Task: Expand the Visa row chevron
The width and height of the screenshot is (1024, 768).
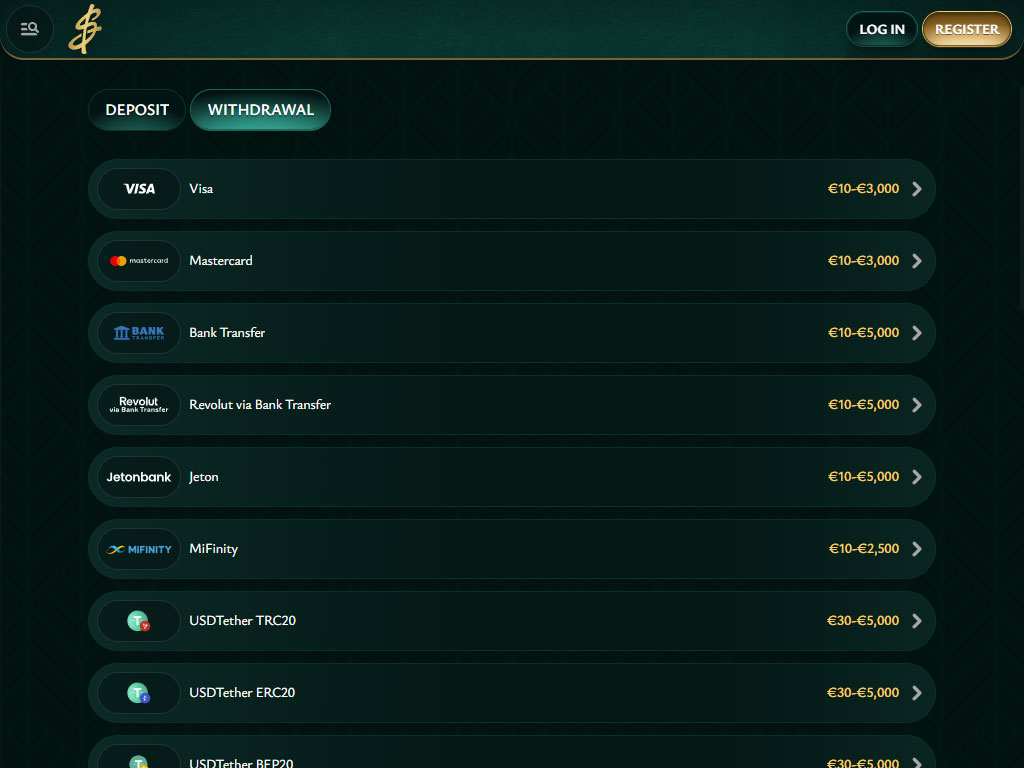Action: [917, 189]
